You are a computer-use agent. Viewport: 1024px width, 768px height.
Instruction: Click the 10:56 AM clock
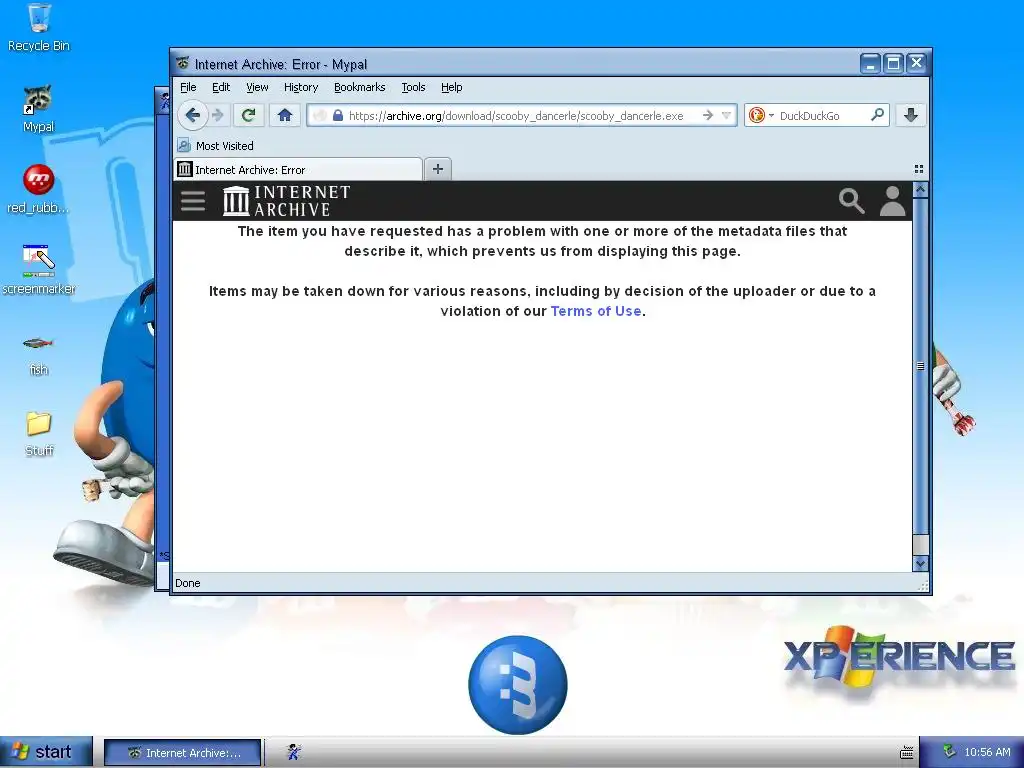[987, 752]
